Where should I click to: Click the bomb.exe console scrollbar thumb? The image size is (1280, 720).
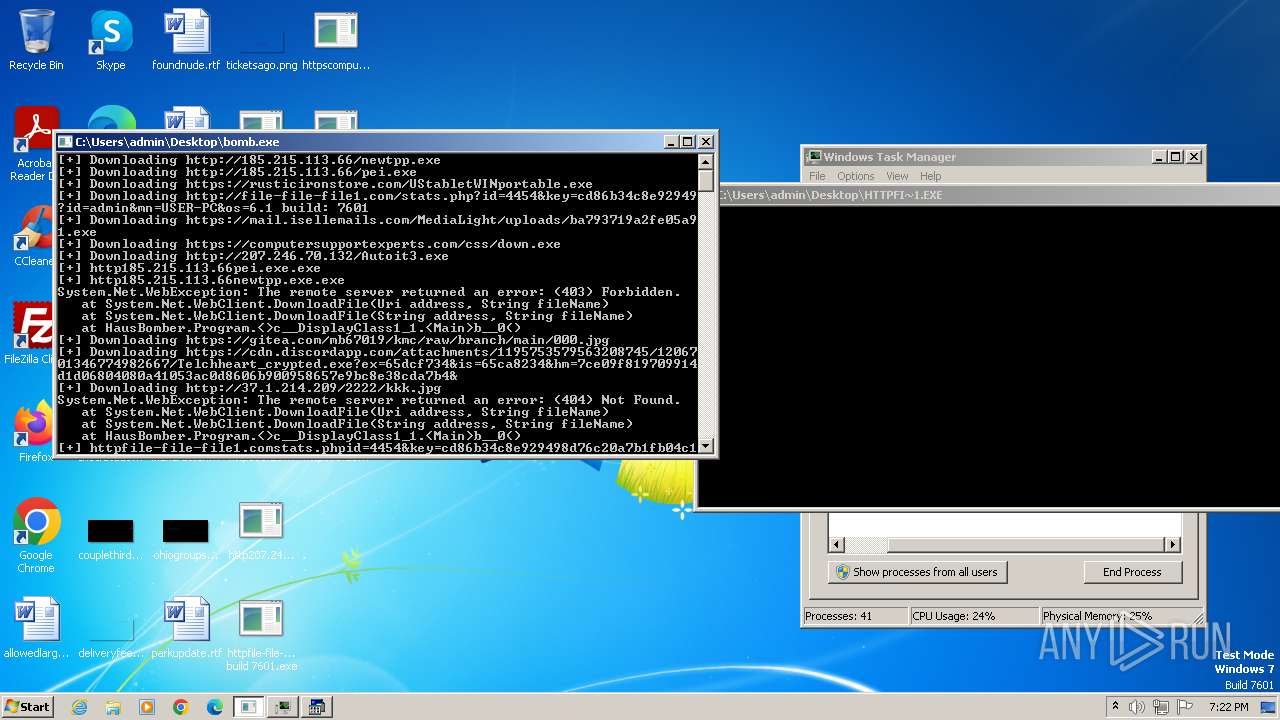(705, 182)
